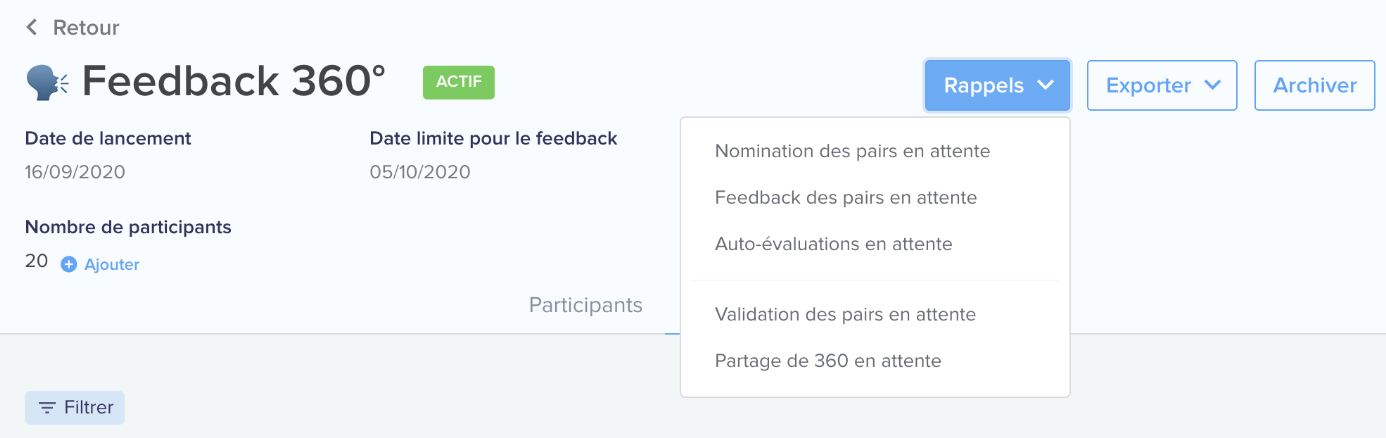Click the filter lines icon
1386x438 pixels.
coord(47,408)
